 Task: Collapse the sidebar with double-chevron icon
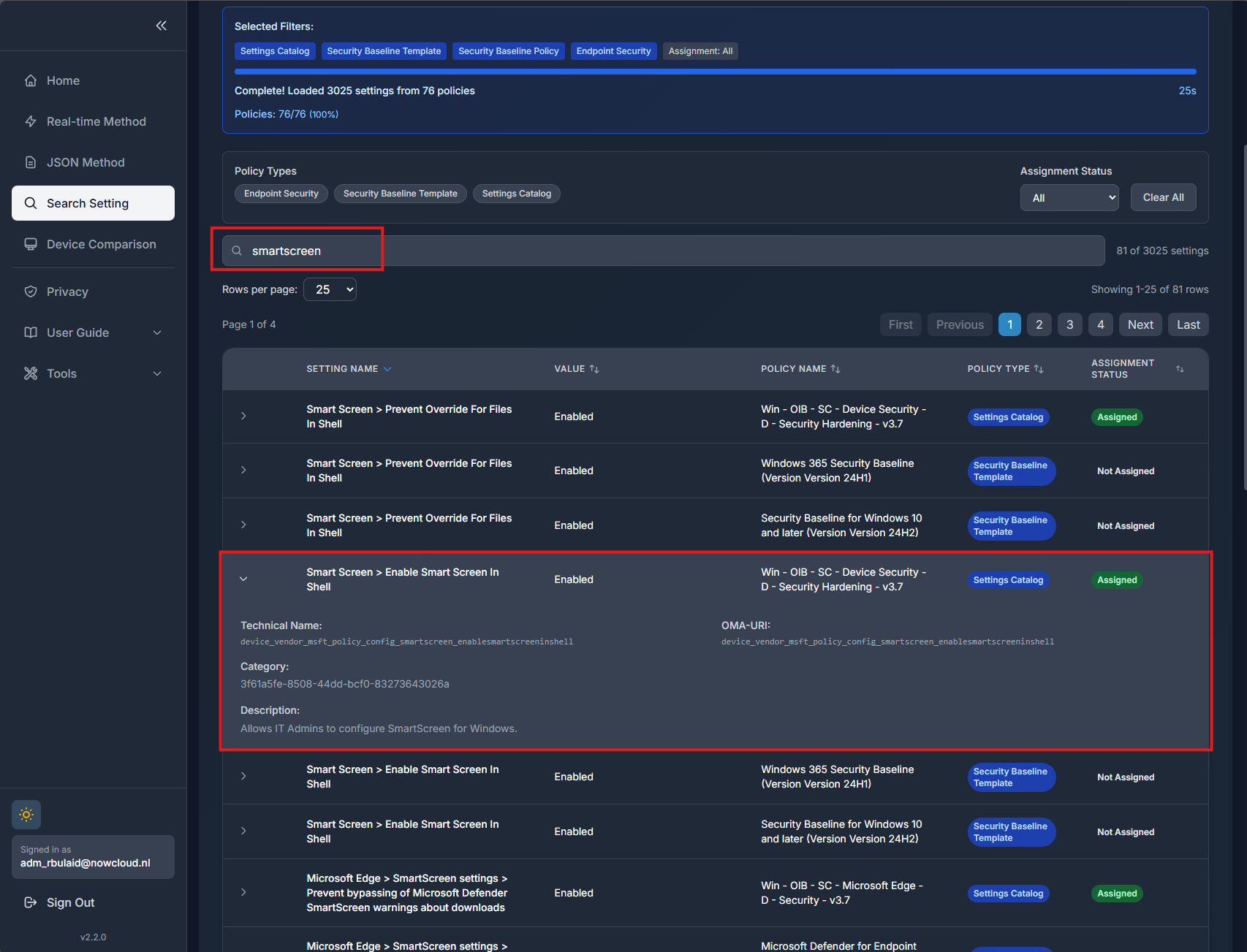click(161, 26)
